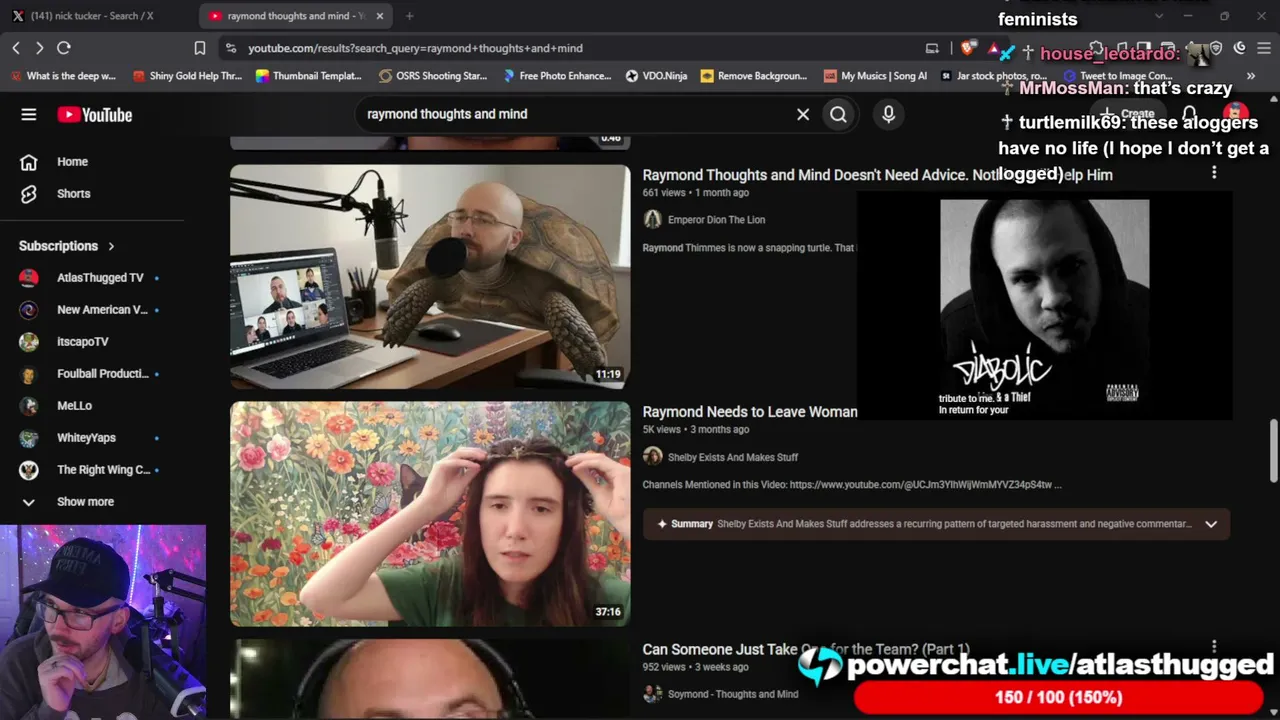
Task: Open 'Jar stock photos' bookmark
Action: point(994,76)
